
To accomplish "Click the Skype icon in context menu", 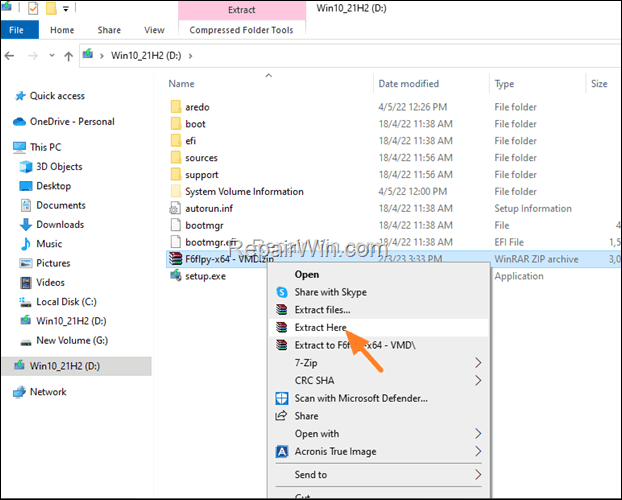I will pyautogui.click(x=282, y=292).
